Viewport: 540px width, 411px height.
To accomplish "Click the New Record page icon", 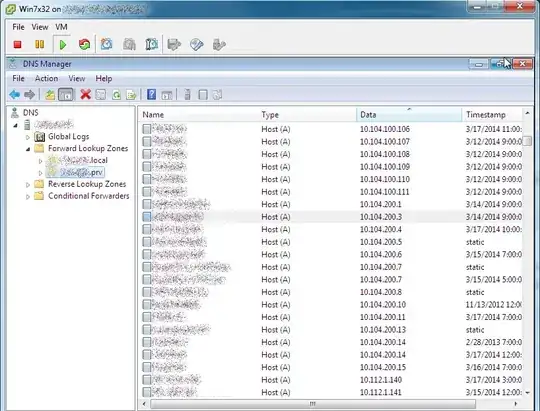I will [x=203, y=95].
